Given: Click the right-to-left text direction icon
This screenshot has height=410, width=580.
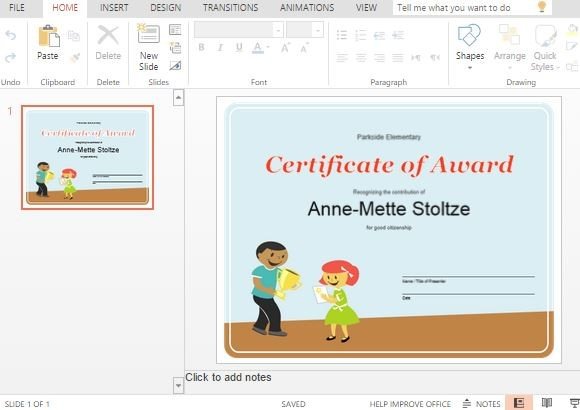Looking at the screenshot, I should coord(435,58).
